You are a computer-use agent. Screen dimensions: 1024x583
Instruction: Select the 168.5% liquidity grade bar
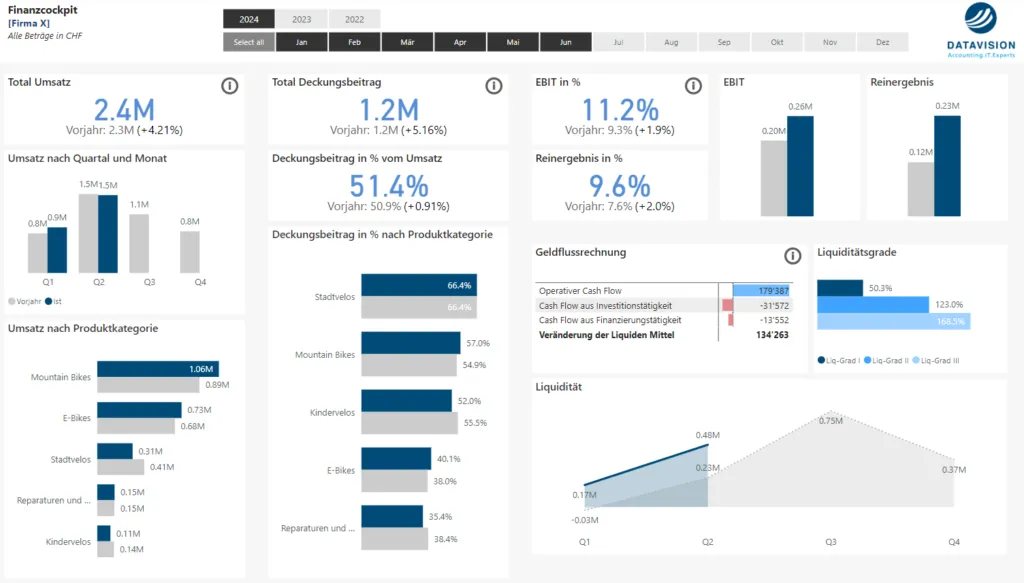[x=893, y=321]
